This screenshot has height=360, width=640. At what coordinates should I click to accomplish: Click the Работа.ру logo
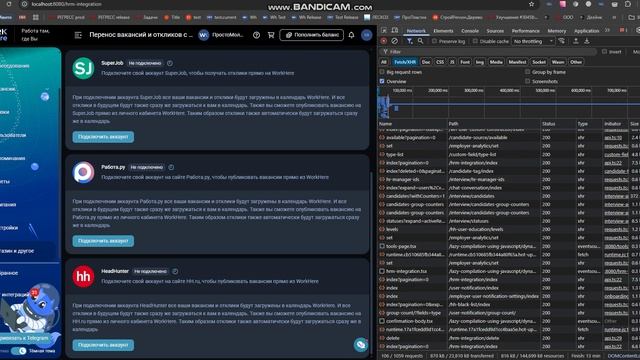(x=83, y=172)
